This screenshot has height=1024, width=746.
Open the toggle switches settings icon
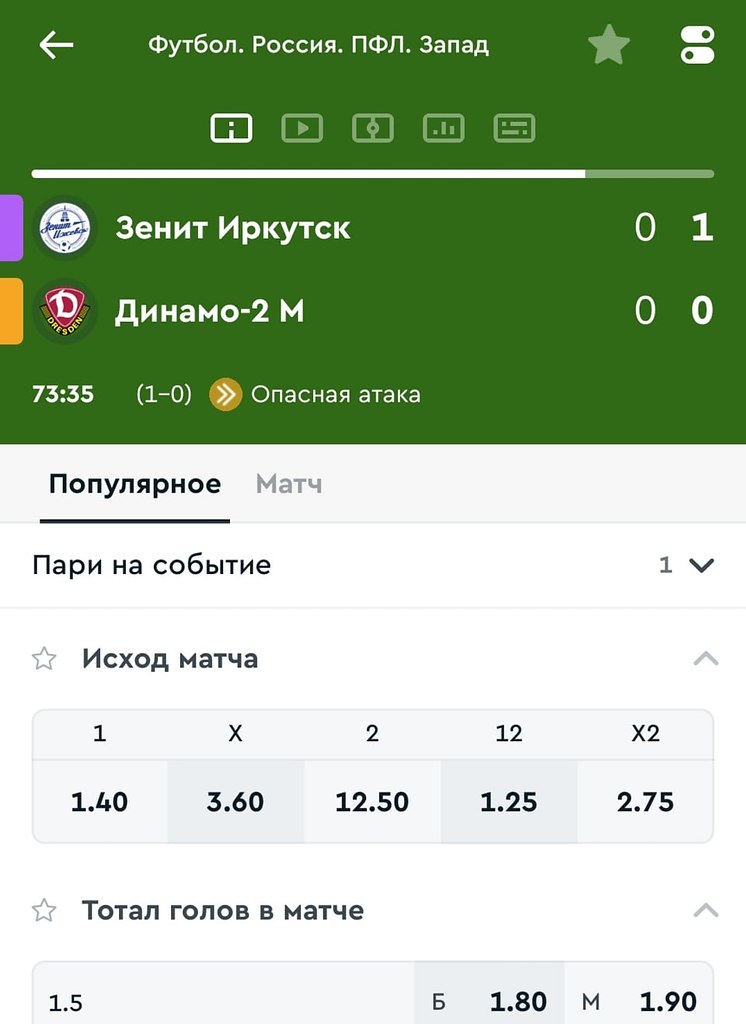pos(697,45)
